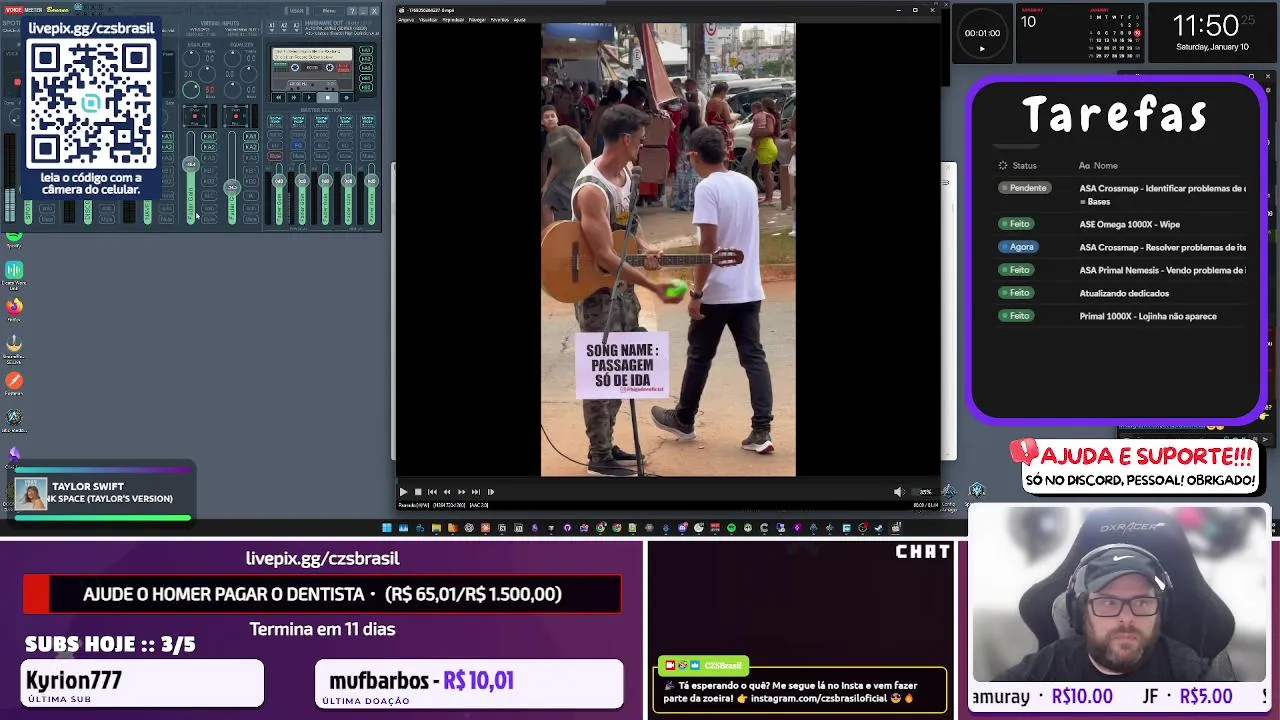
Task: Open the Navegar menu in media player
Action: coord(477,20)
